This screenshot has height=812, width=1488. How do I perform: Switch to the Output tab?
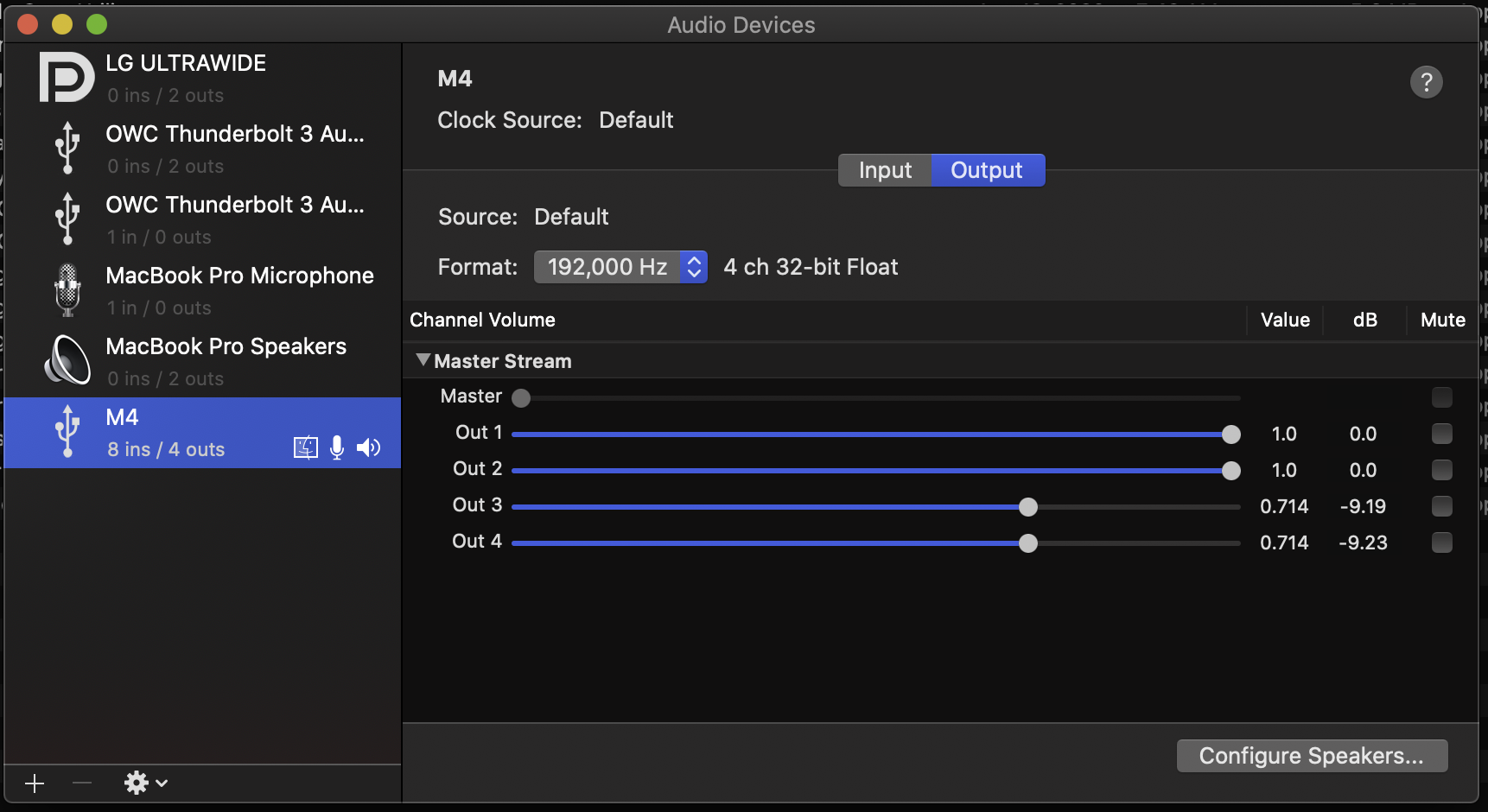click(987, 170)
